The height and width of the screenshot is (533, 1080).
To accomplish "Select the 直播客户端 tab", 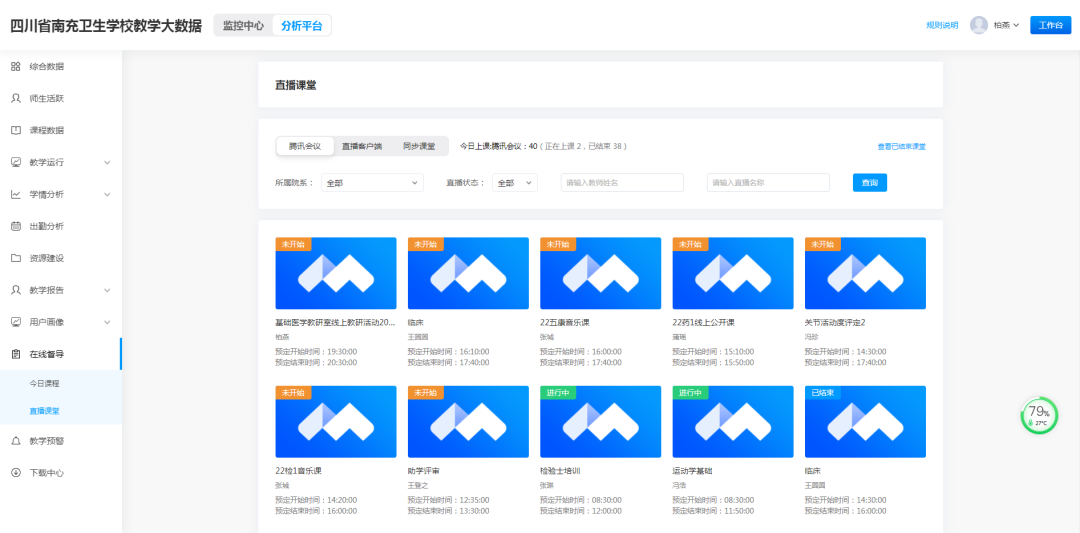I will click(x=362, y=146).
